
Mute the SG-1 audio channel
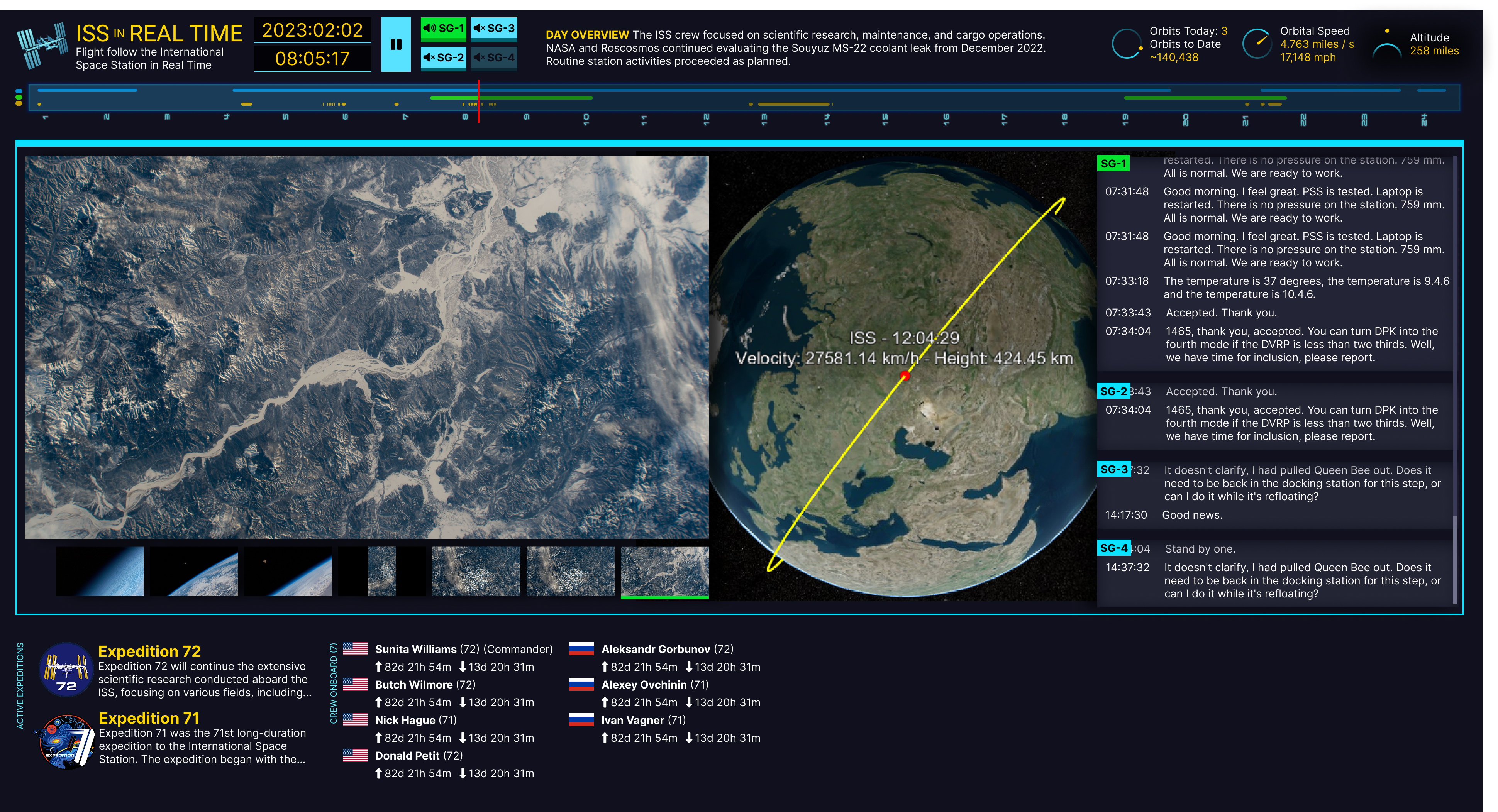tap(443, 28)
